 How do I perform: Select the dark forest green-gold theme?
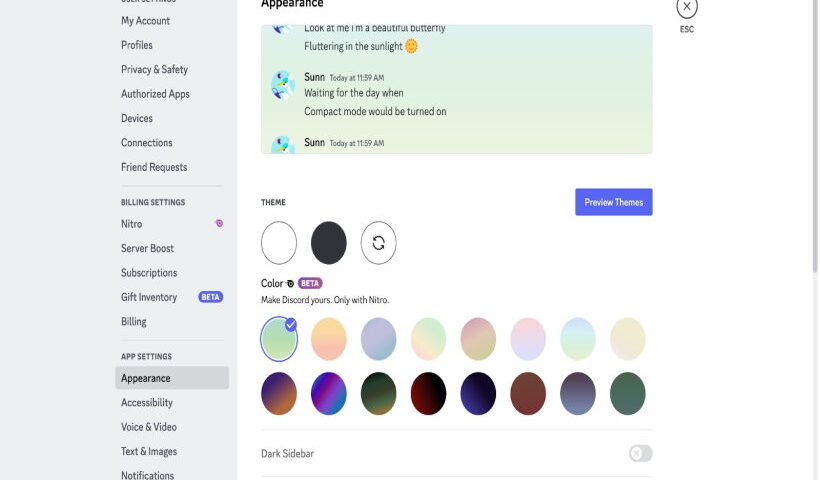(x=378, y=394)
